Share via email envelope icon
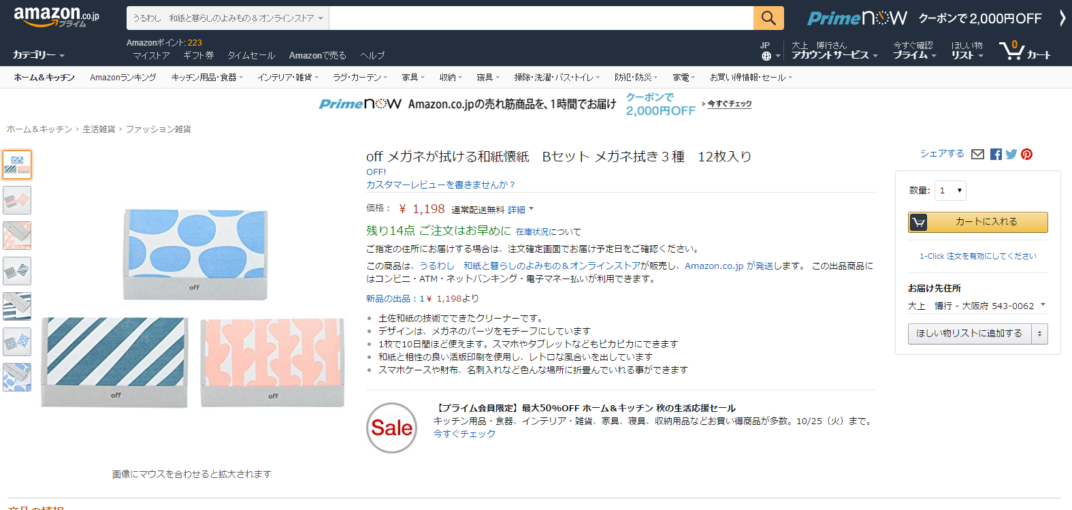 (x=977, y=154)
